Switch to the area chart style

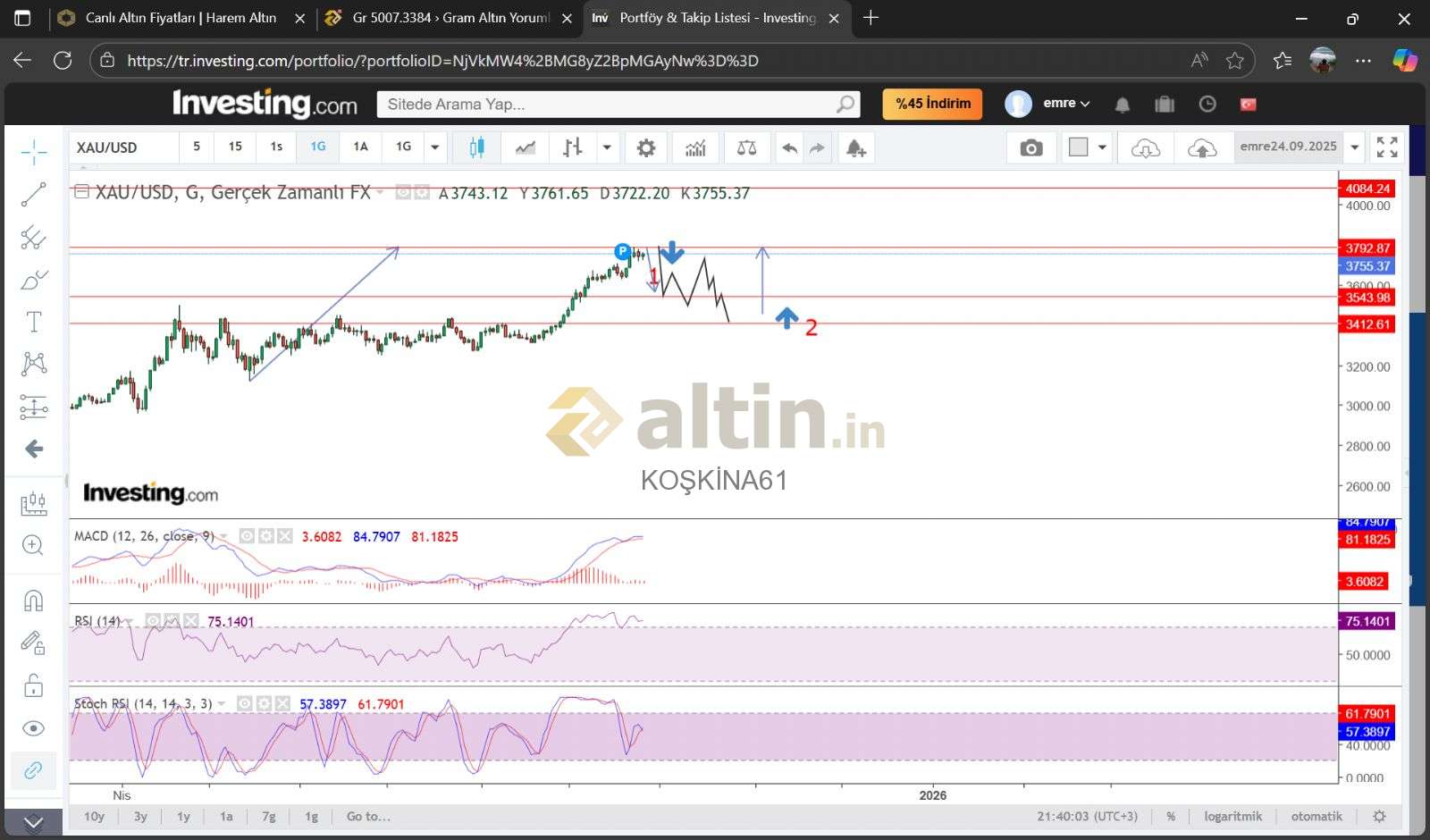525,147
